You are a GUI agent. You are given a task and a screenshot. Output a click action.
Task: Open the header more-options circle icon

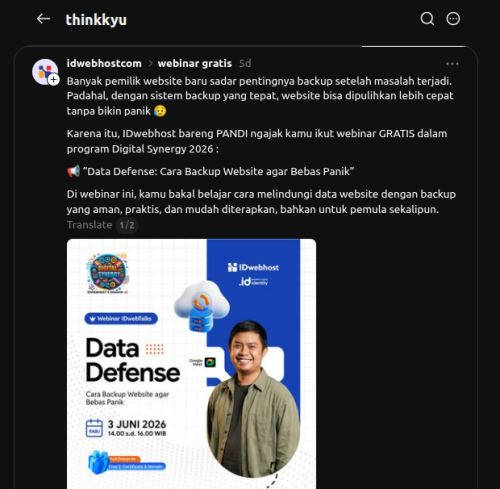(x=453, y=19)
